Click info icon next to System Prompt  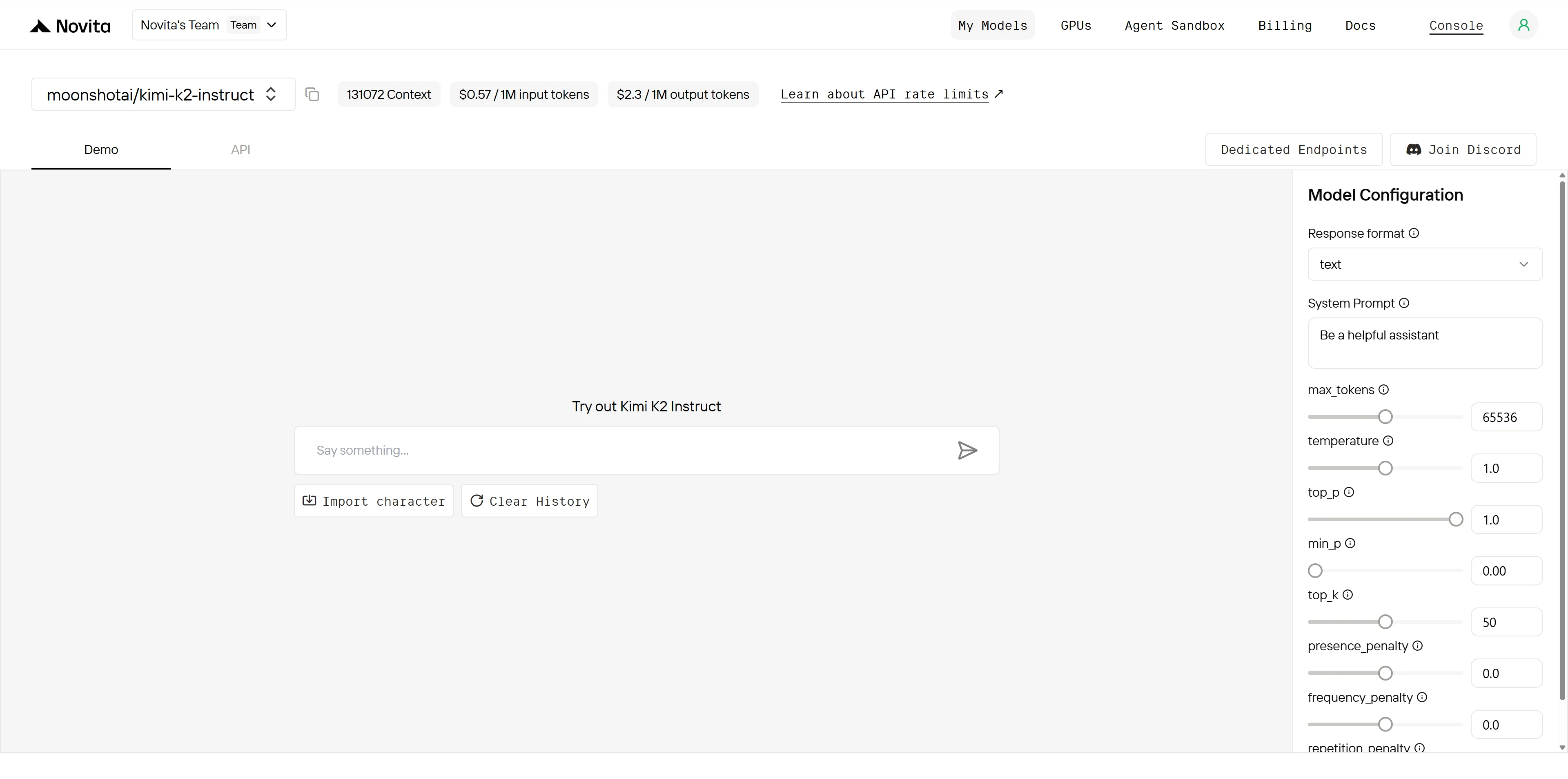pos(1404,304)
